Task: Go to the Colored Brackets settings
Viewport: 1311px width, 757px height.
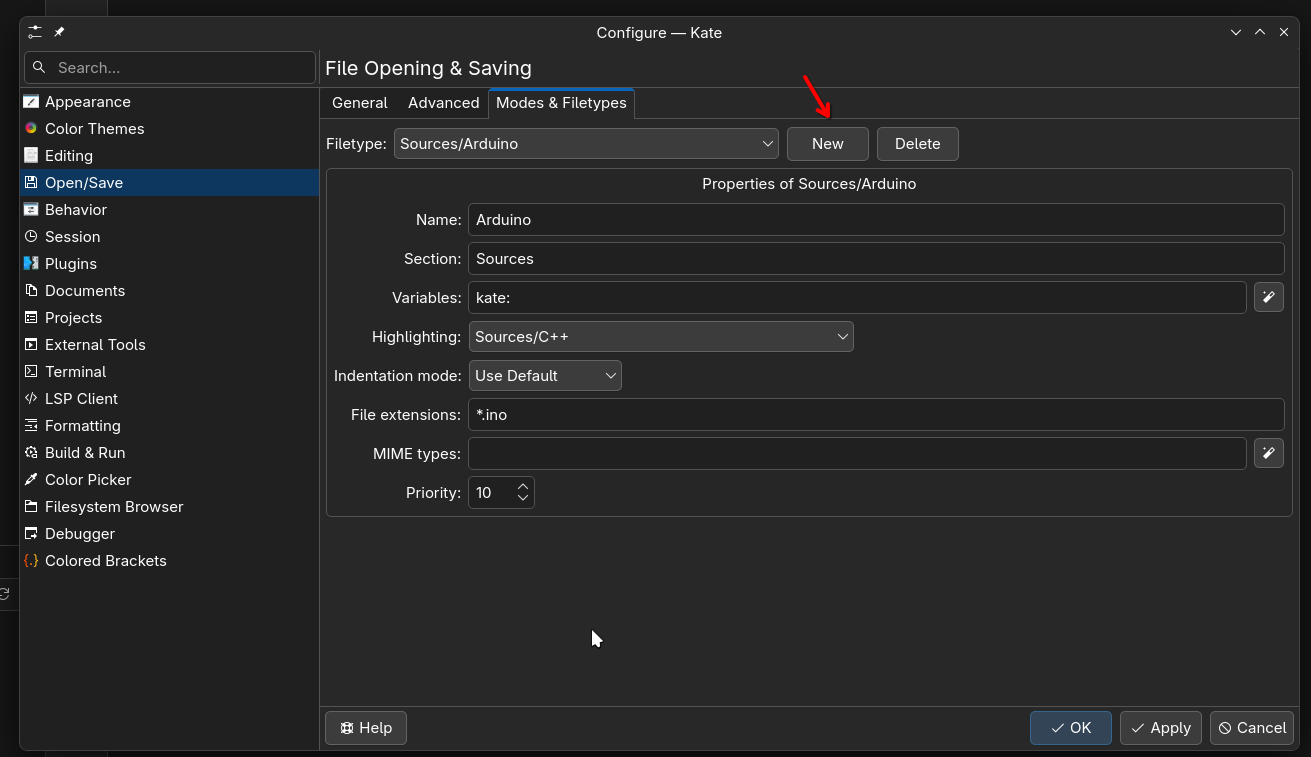Action: pos(105,561)
